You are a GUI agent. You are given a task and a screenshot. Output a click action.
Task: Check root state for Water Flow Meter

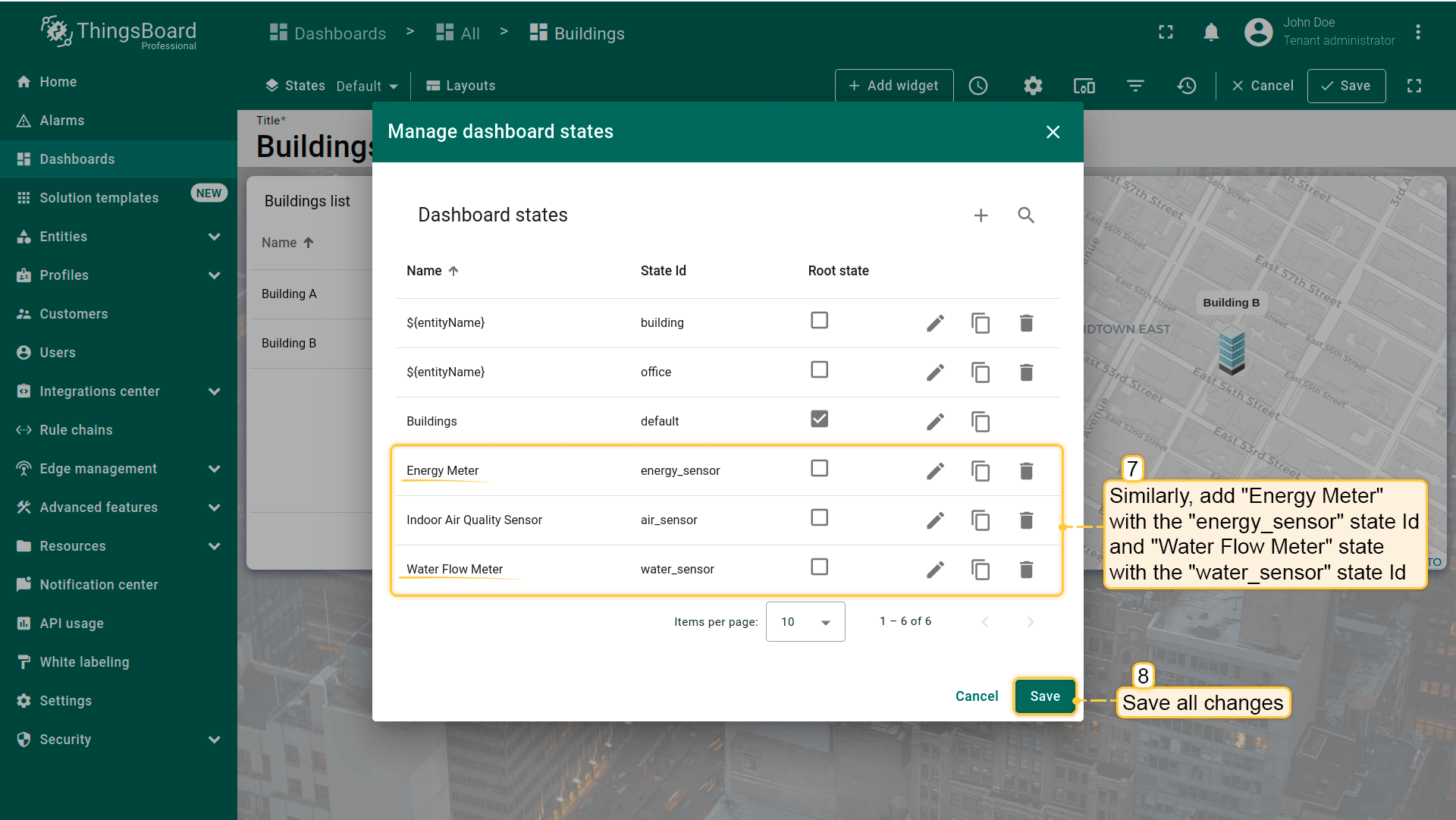tap(819, 567)
